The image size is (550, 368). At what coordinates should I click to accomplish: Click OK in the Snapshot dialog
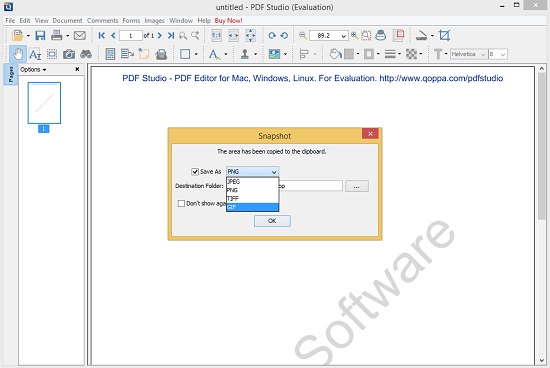272,221
